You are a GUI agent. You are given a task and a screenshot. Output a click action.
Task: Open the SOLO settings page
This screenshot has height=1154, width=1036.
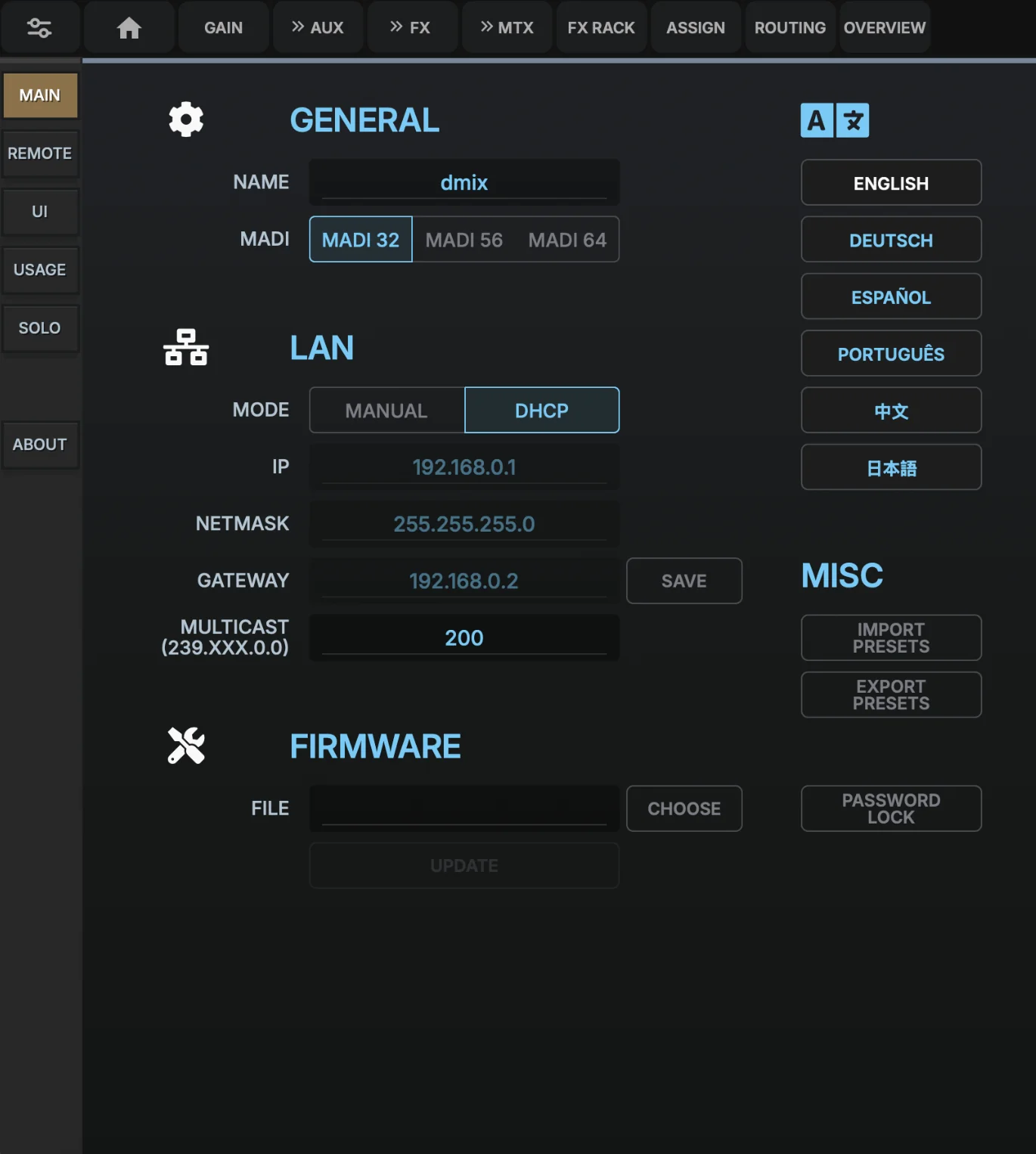coord(40,328)
